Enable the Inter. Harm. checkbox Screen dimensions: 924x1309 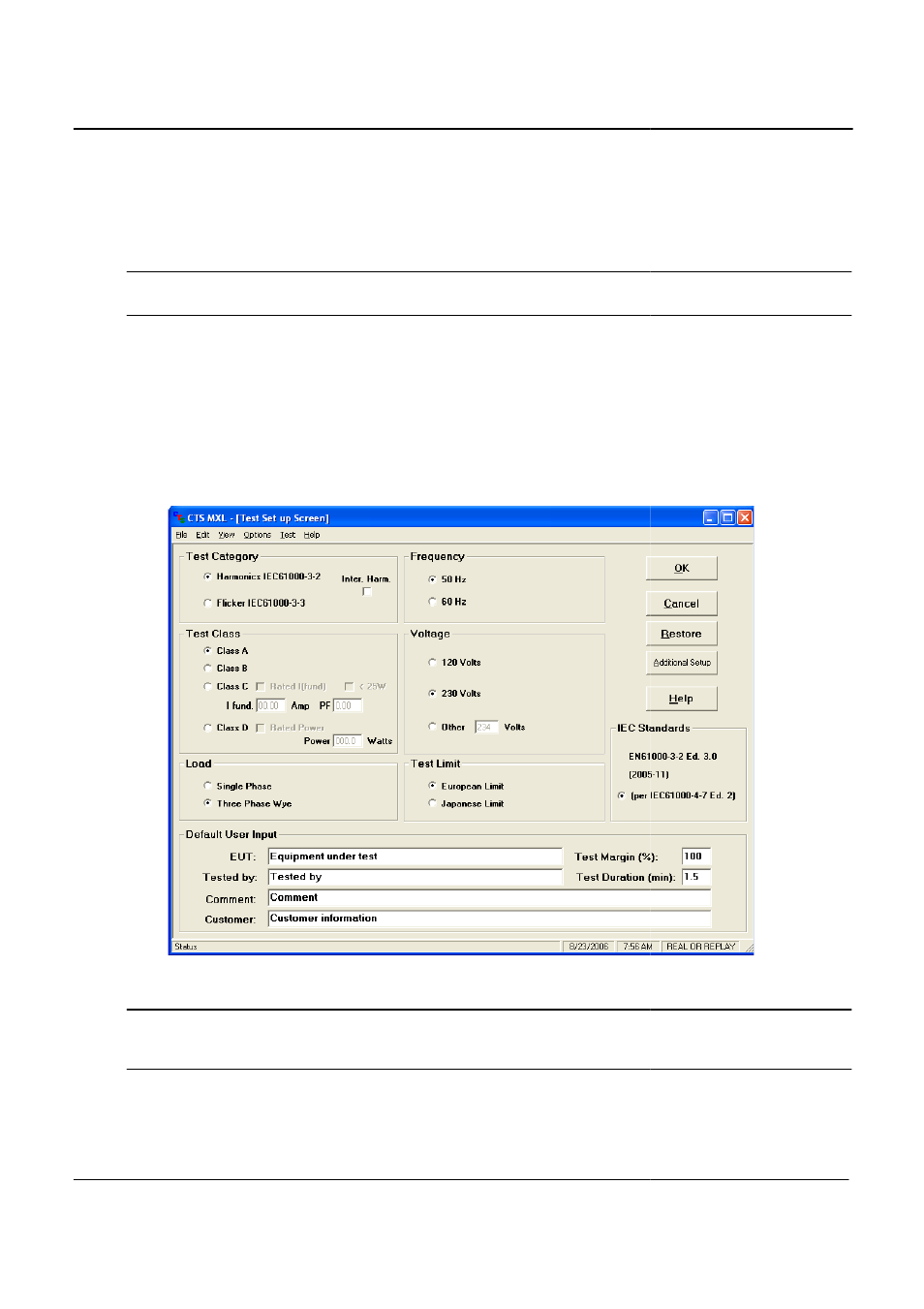point(367,592)
